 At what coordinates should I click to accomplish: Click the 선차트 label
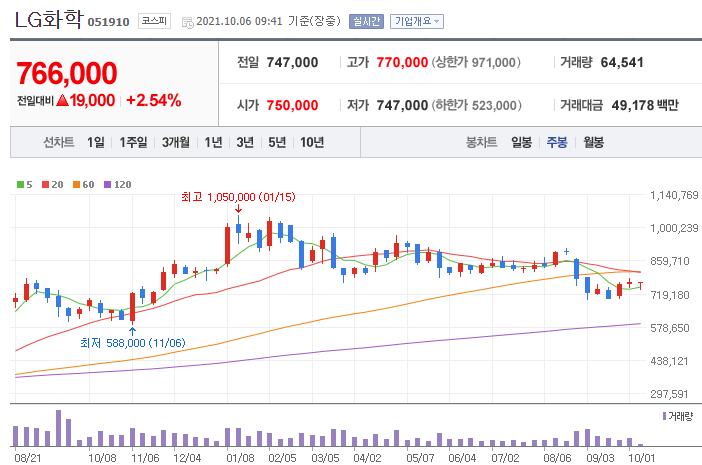[59, 142]
